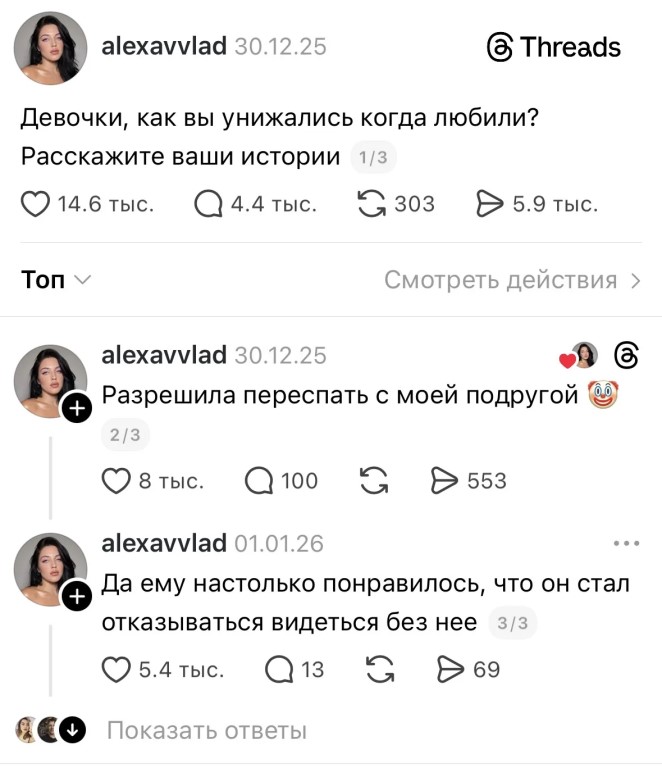This screenshot has height=768, width=662.
Task: Open comments on the main post (4.4 тыс.)
Action: tap(209, 205)
